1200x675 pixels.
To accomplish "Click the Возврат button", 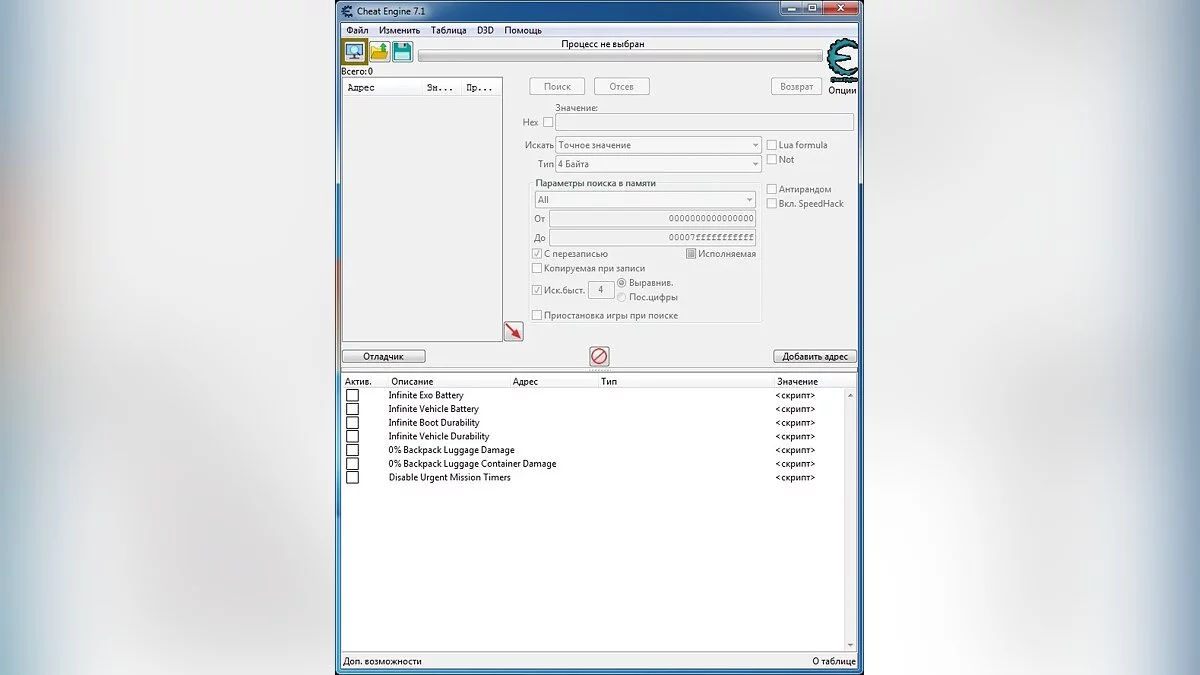I will tap(796, 87).
